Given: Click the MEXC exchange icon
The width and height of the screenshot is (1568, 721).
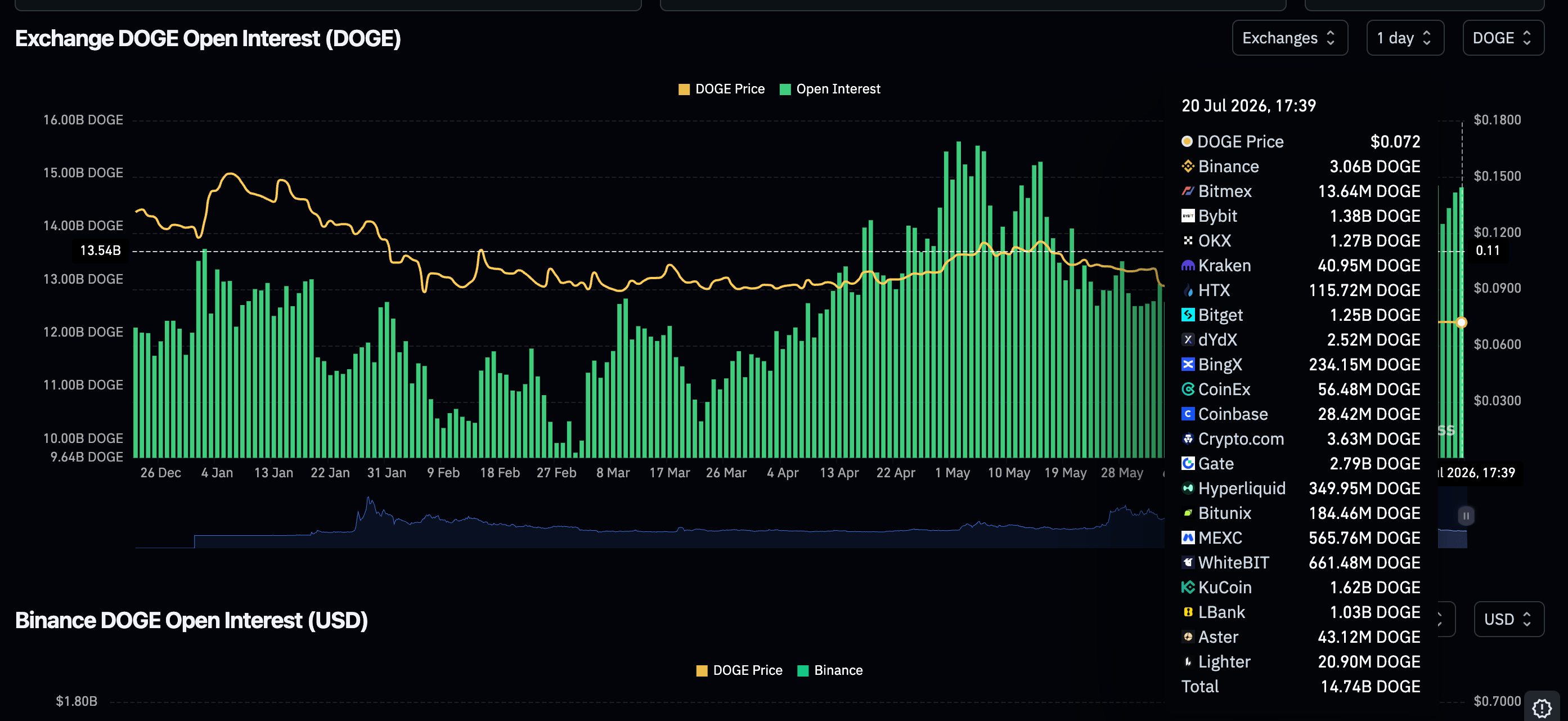Looking at the screenshot, I should pyautogui.click(x=1188, y=538).
